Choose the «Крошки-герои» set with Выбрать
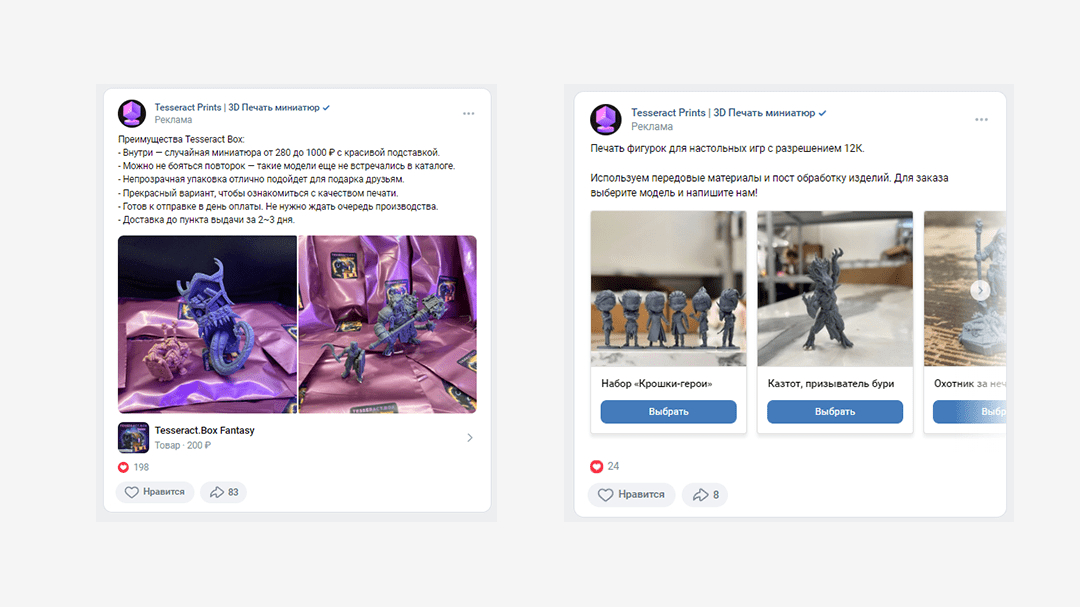Screen dimensions: 1080x607 coord(668,411)
